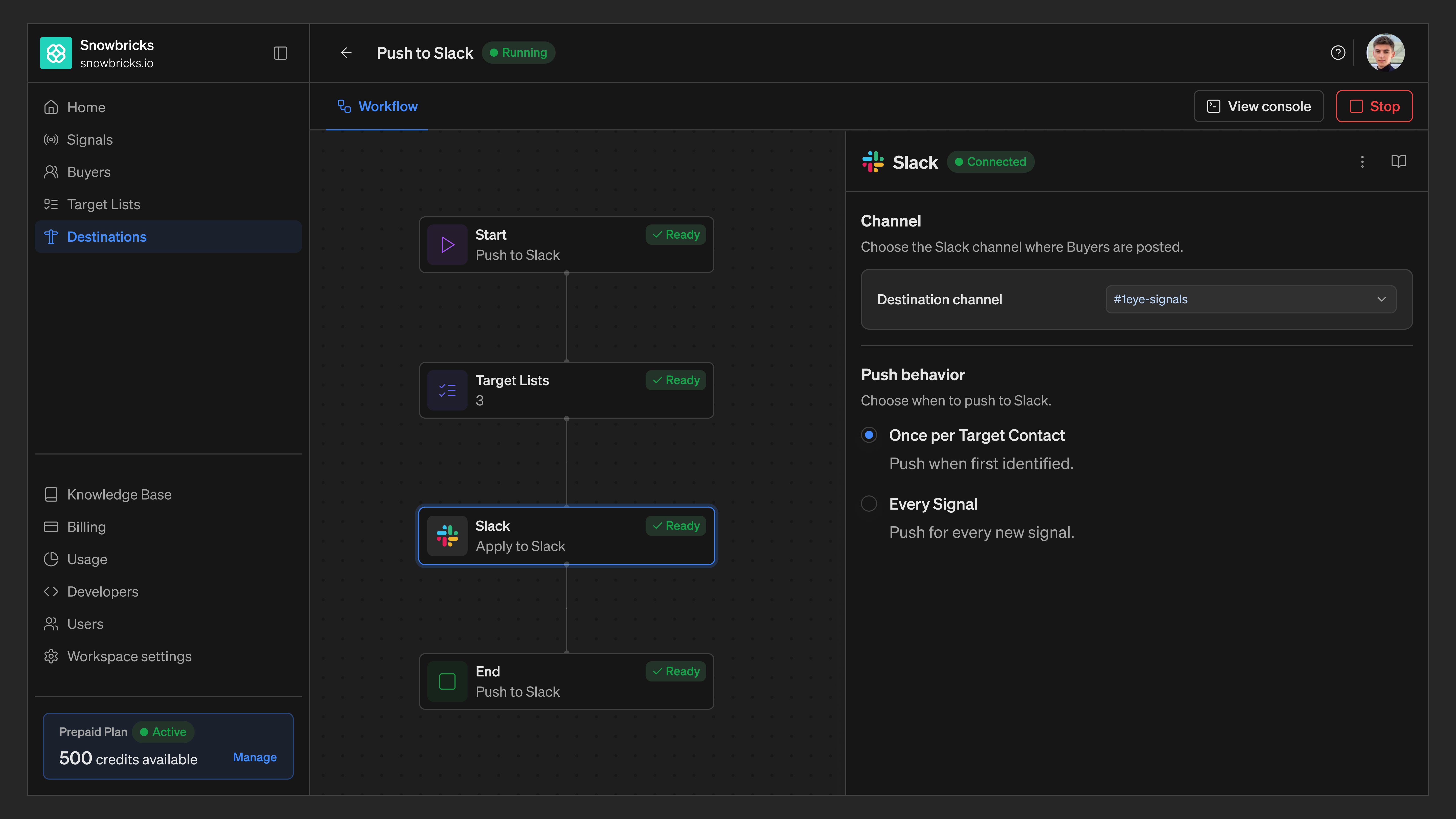Switch to the Workflow tab
Screen dimensions: 1456x819
[x=377, y=106]
